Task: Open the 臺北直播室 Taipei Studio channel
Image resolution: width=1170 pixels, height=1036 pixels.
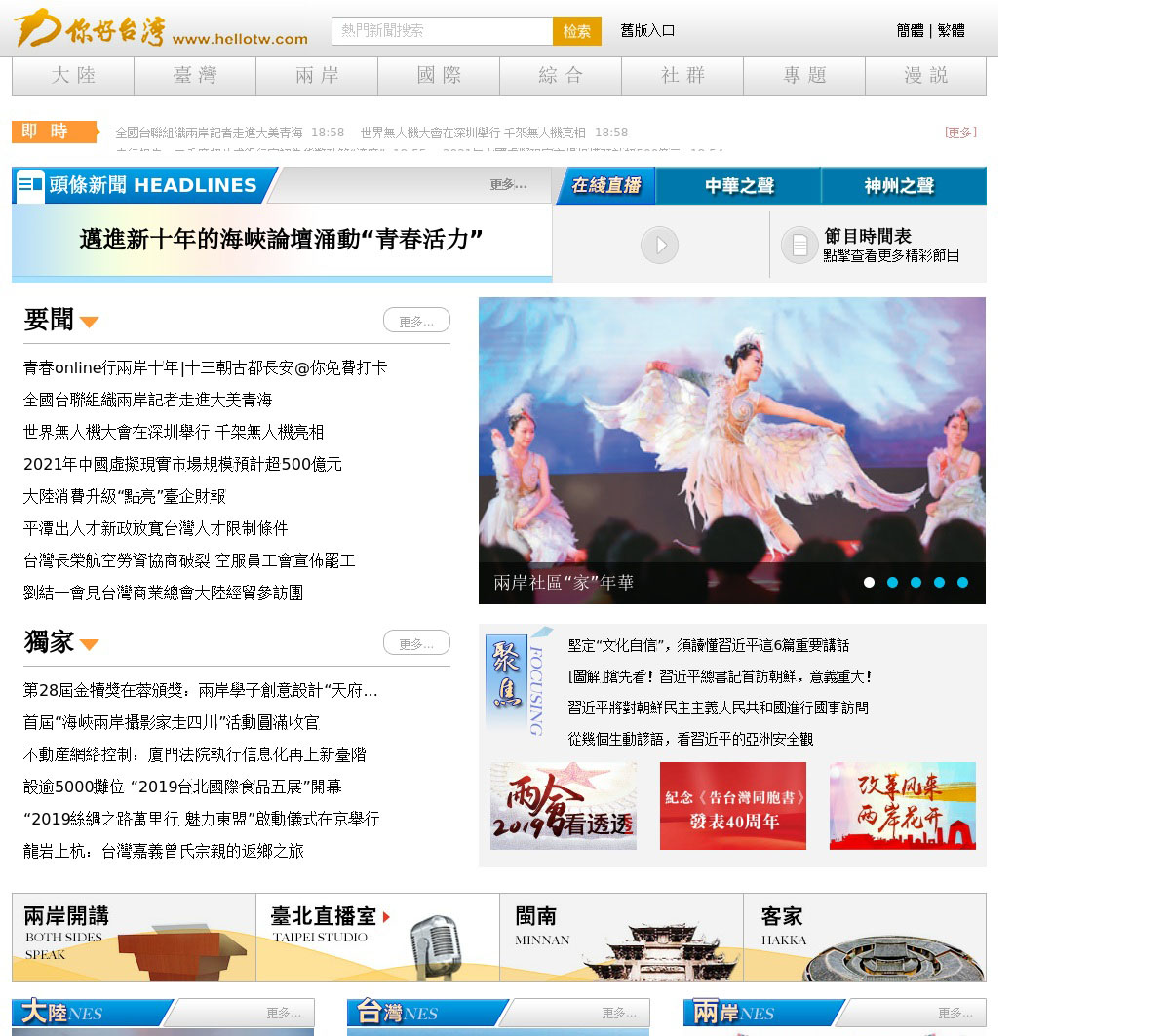Action: pyautogui.click(x=377, y=938)
